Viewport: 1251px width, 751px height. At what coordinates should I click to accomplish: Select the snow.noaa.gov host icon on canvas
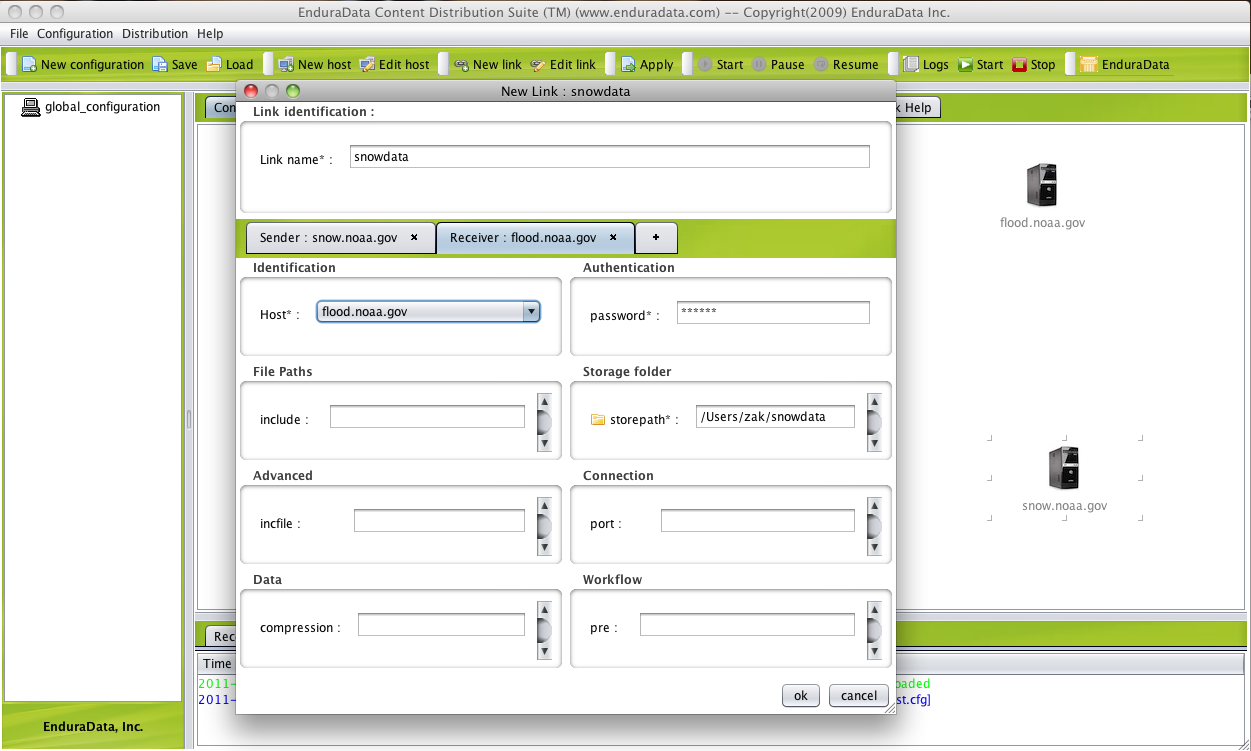pyautogui.click(x=1063, y=469)
